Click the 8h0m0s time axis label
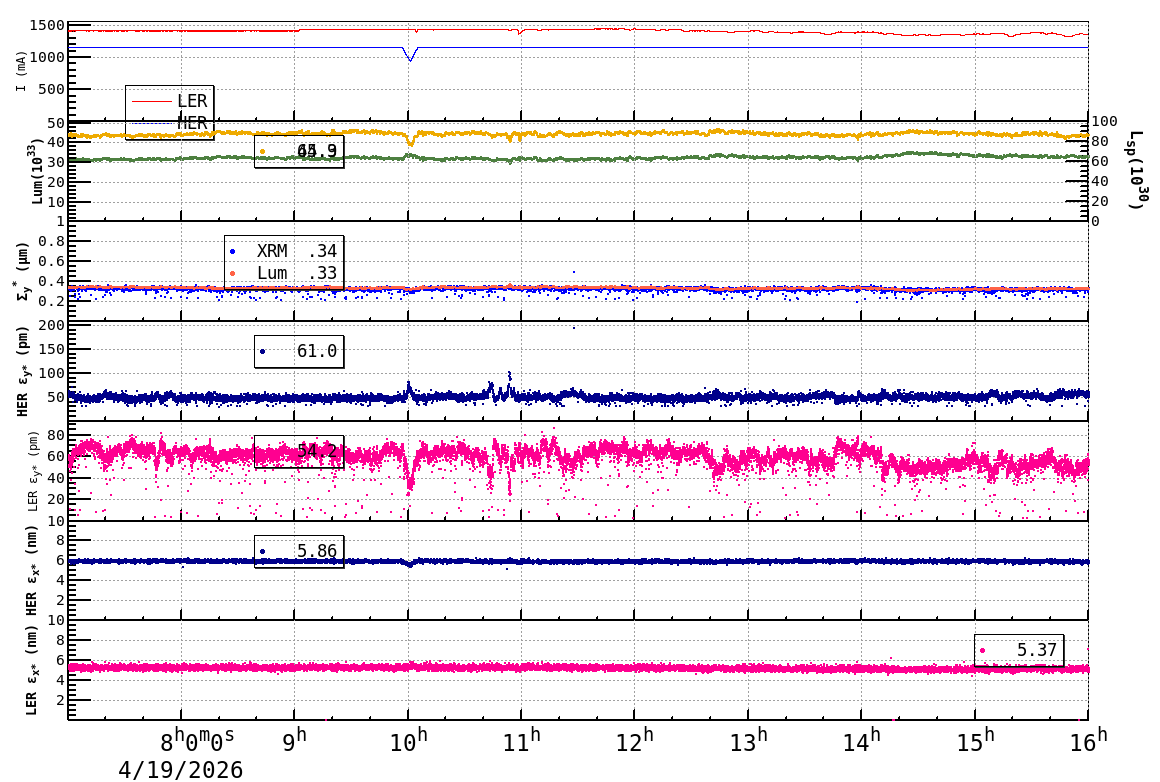This screenshot has height=782, width=1160. pyautogui.click(x=197, y=741)
